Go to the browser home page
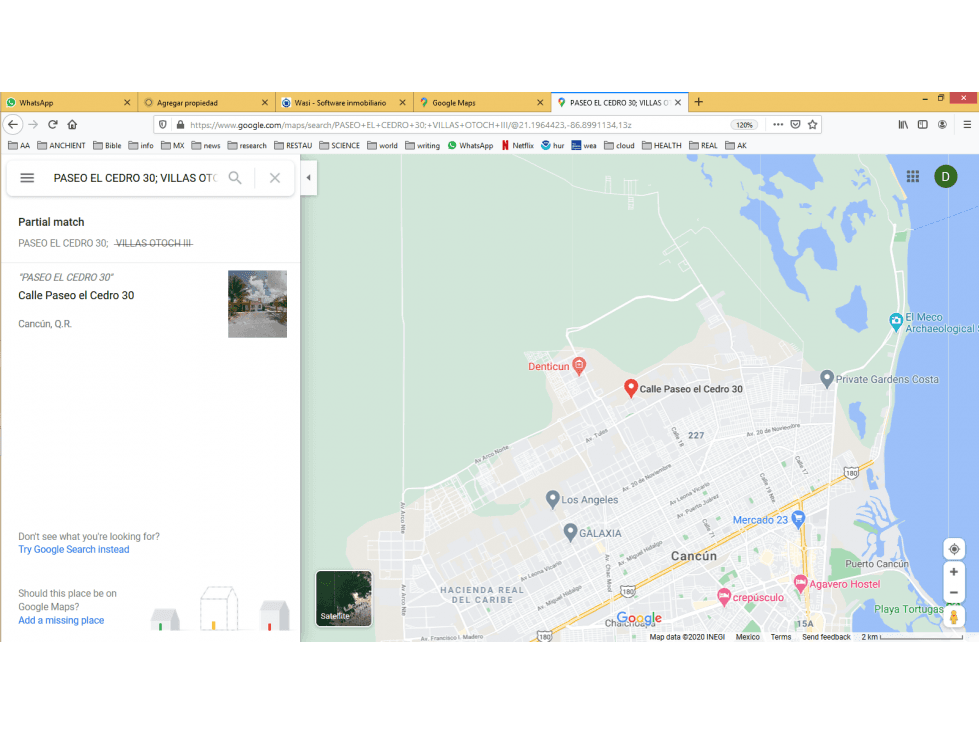Image resolution: width=979 pixels, height=734 pixels. [x=72, y=124]
